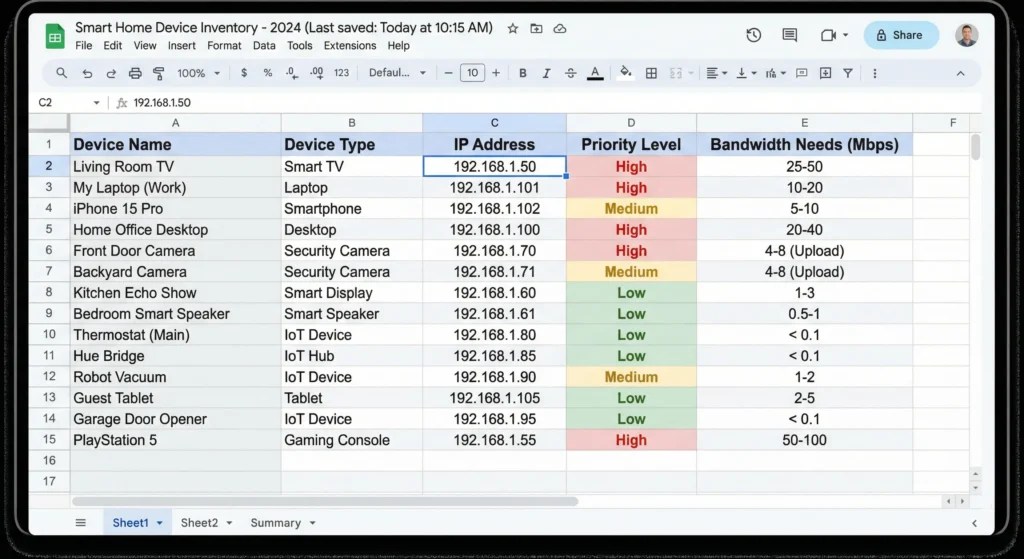Open the Insert menu
Screen dimensions: 1024x559
point(182,46)
